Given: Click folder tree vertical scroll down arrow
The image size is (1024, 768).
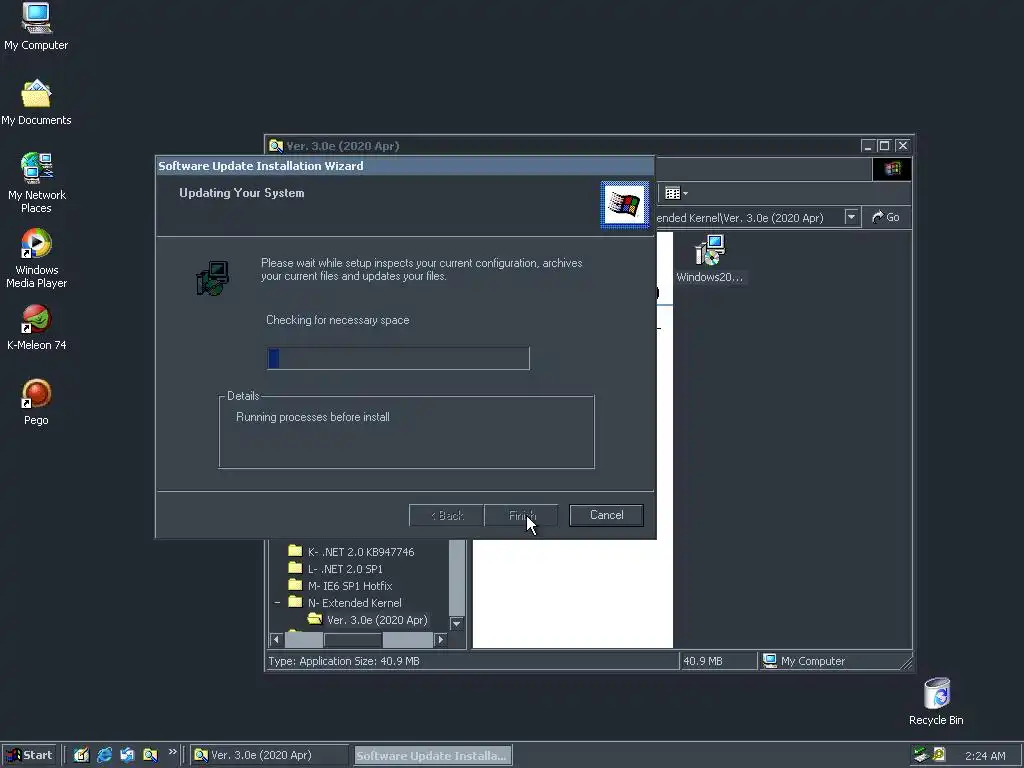Looking at the screenshot, I should [457, 623].
